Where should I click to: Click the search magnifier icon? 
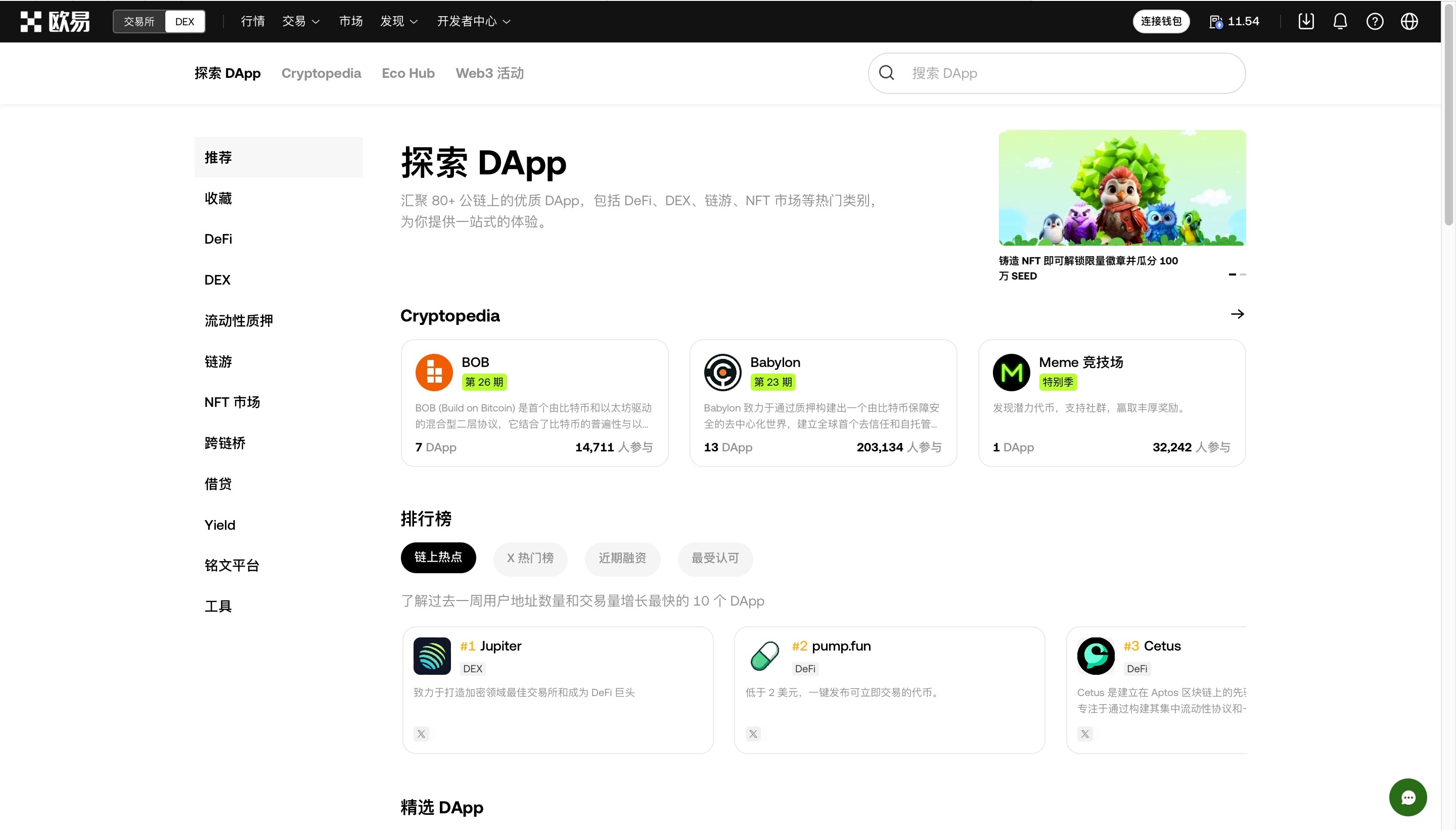pos(886,73)
